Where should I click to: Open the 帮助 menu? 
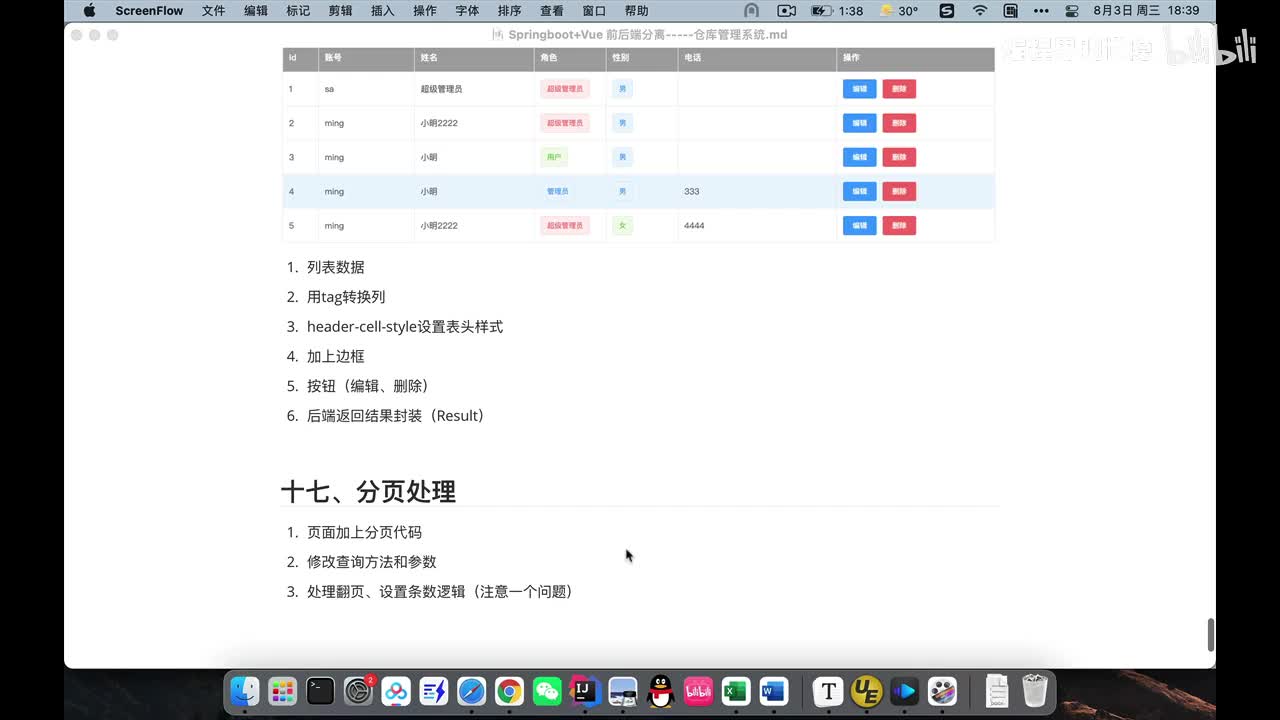pyautogui.click(x=636, y=11)
